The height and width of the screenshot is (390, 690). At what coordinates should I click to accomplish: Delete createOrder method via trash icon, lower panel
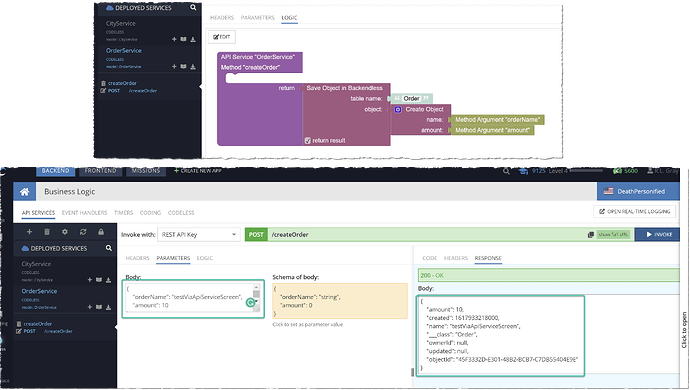pos(19,324)
